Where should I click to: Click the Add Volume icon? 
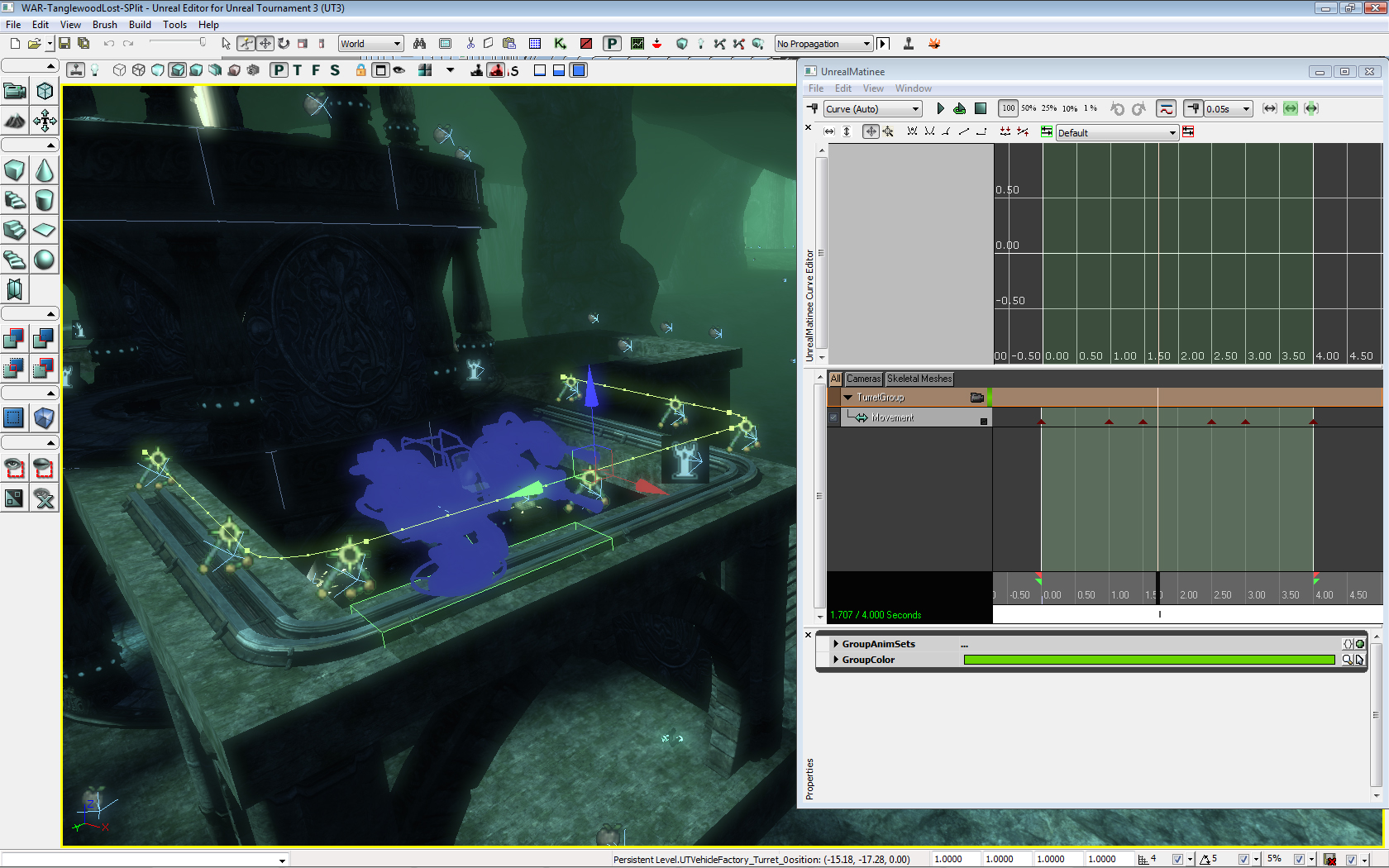pos(44,418)
